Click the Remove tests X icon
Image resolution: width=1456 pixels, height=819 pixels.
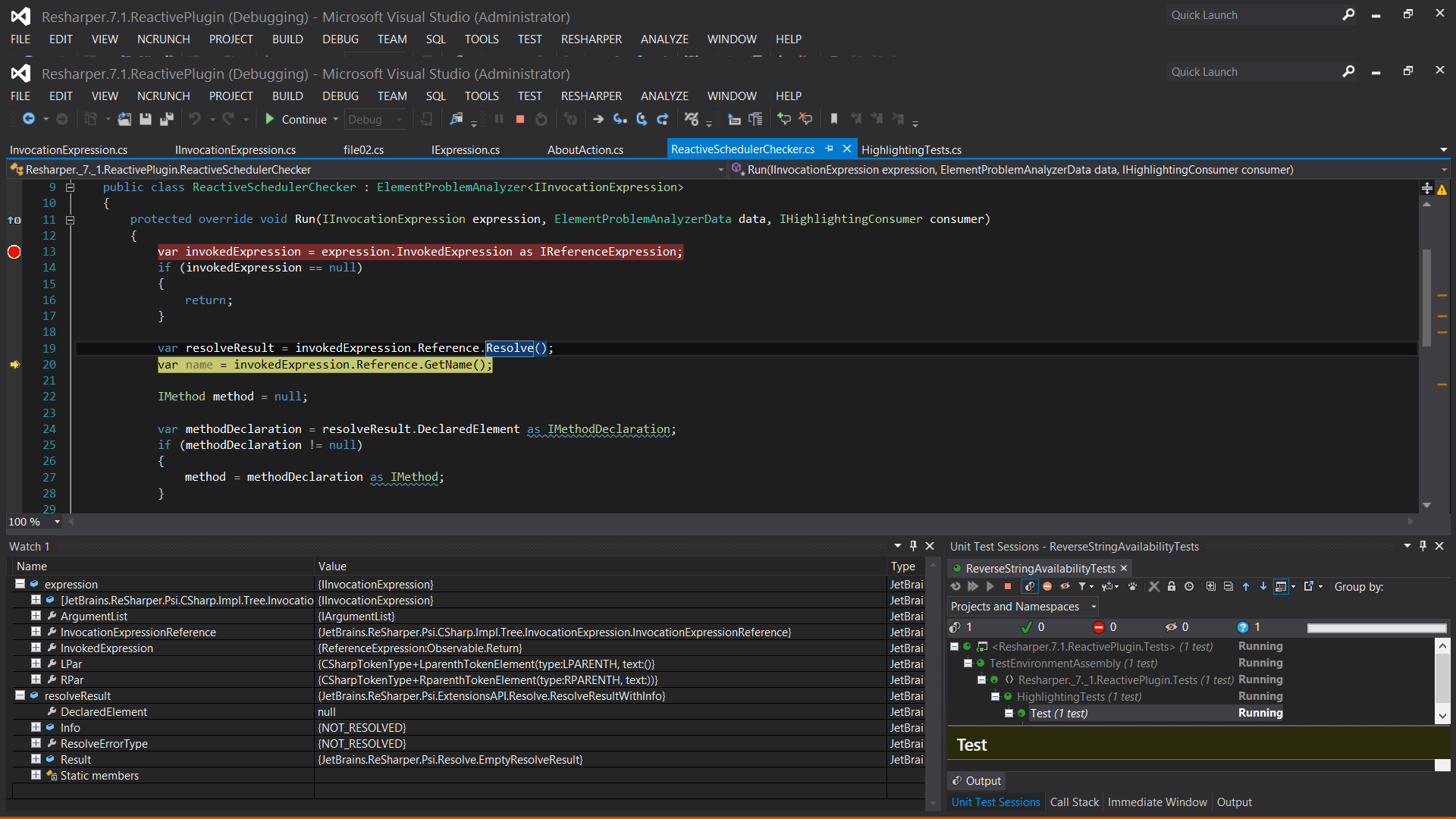click(x=1154, y=586)
